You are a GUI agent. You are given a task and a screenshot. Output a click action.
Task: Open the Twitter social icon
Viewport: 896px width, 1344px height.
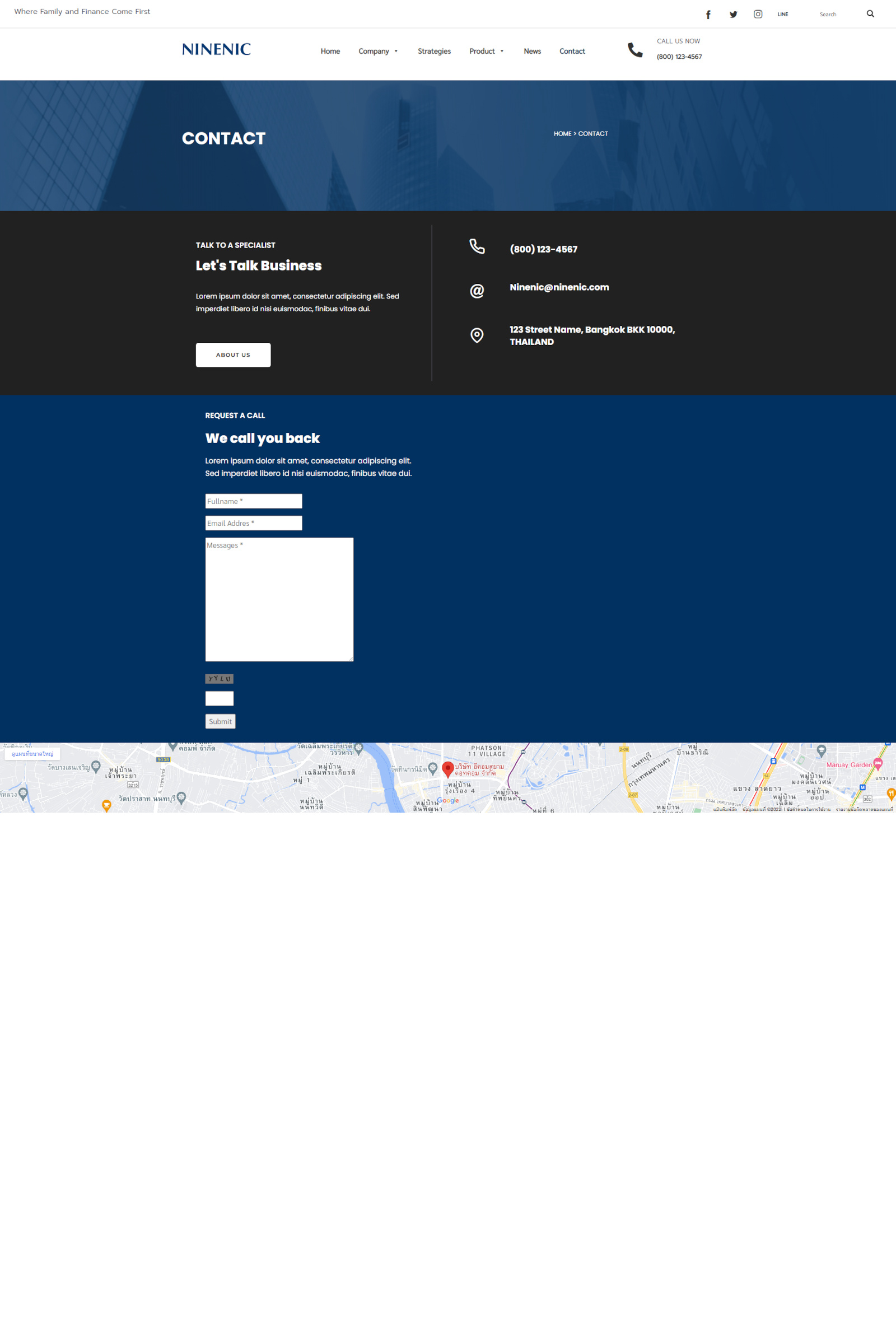pos(733,15)
